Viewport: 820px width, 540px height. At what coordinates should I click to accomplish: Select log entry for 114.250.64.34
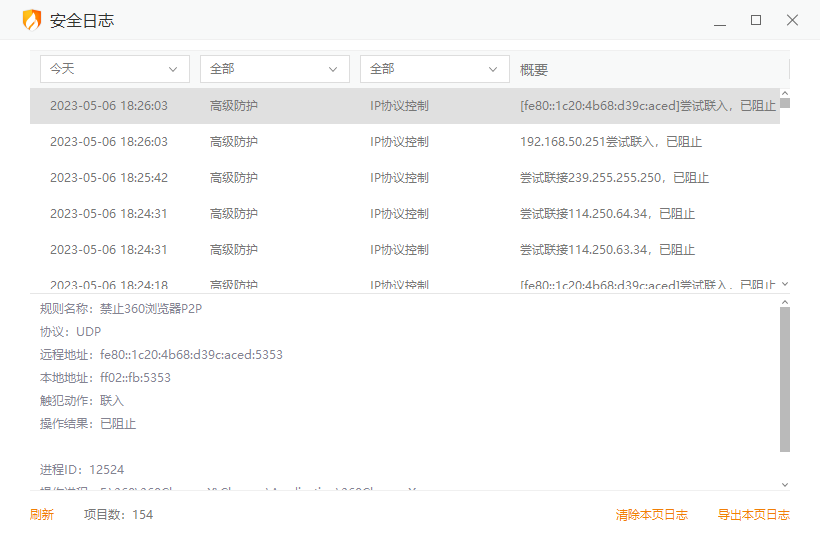(x=606, y=214)
